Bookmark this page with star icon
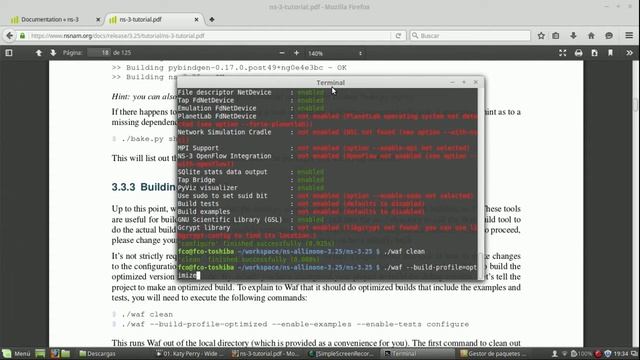The width and height of the screenshot is (640, 360). 541,36
